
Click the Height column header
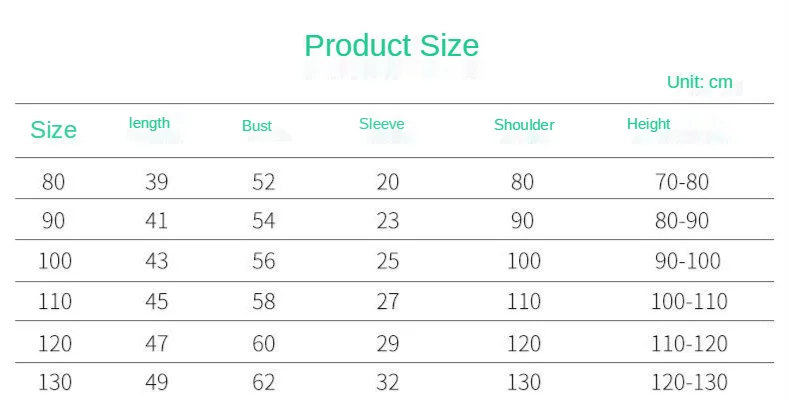pos(648,124)
